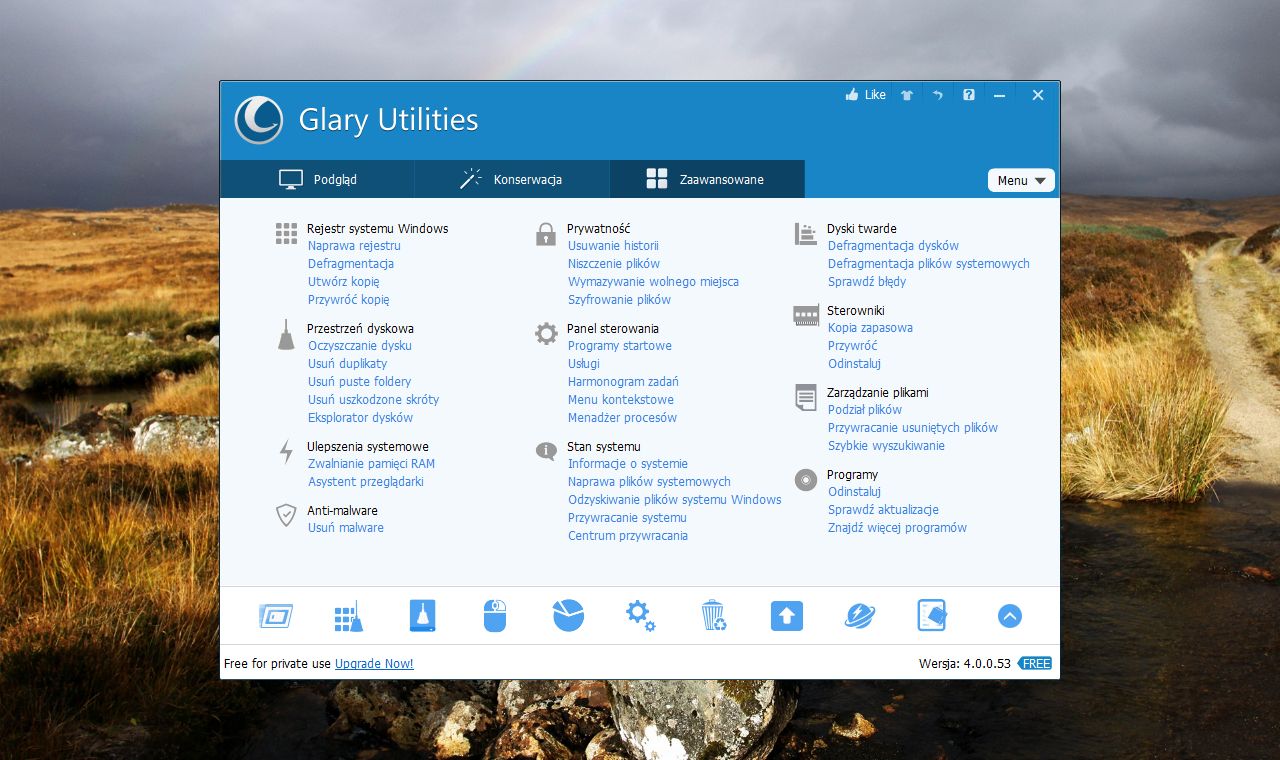
Task: Launch Menadżer procesów
Action: [622, 417]
